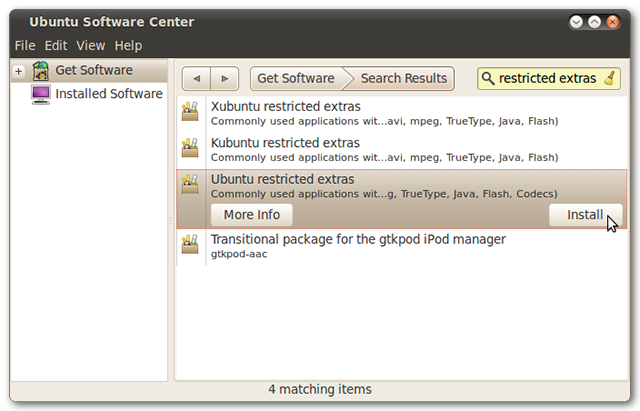Select the Search Results breadcrumb
This screenshot has height=411, width=640.
tap(403, 78)
